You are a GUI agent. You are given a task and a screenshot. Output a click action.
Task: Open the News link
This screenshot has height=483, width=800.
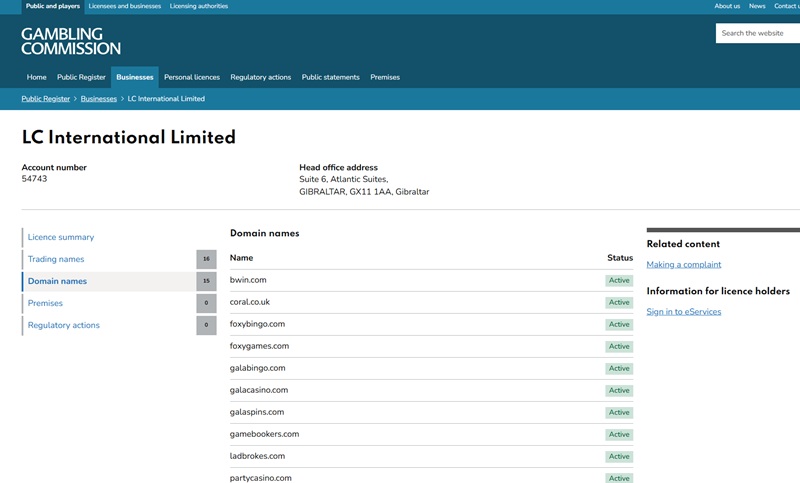point(757,6)
